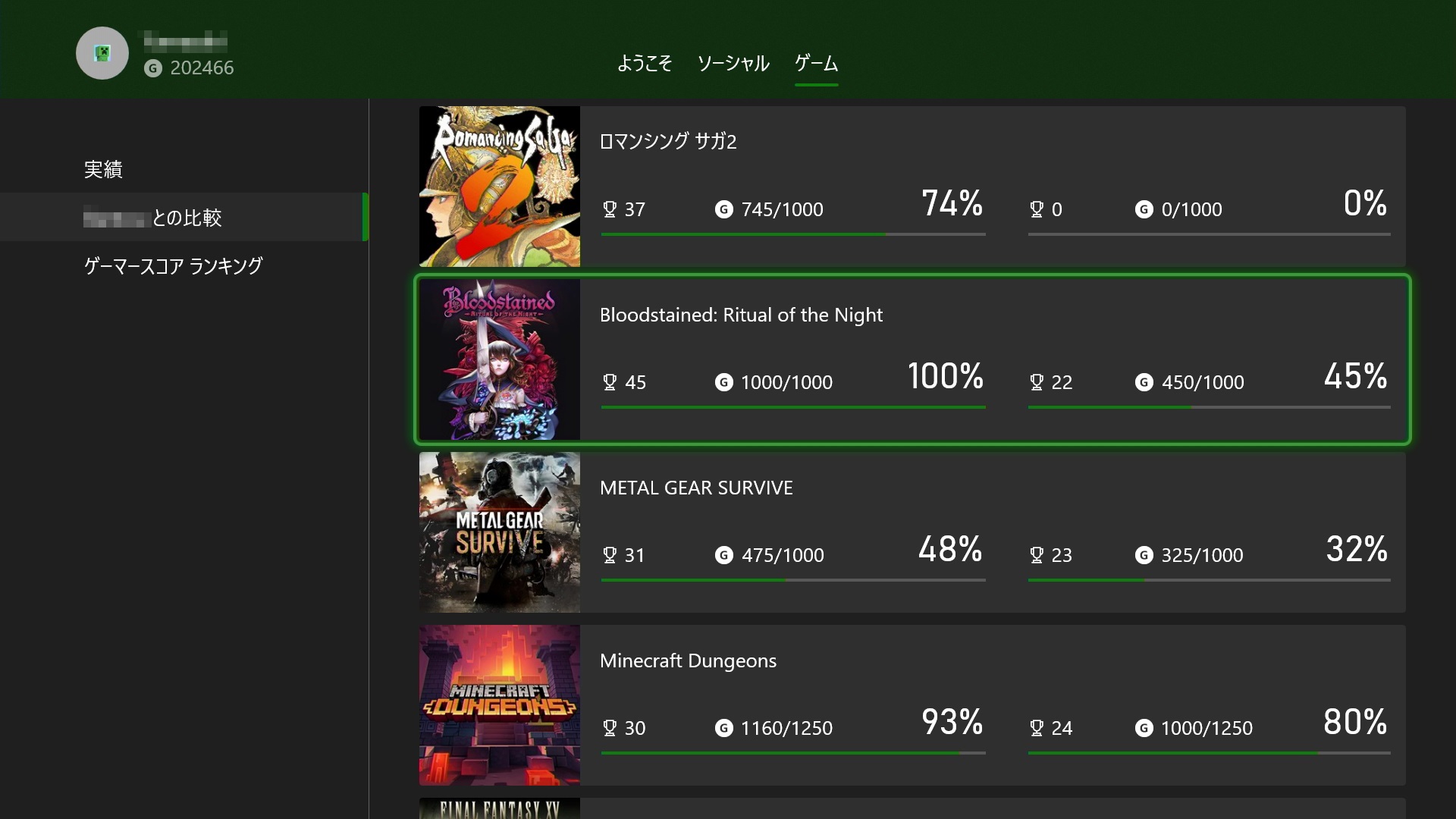The image size is (1456, 819).
Task: Click trophy icon next to 24 in Minecraft Dungeons
Action: click(x=1037, y=728)
